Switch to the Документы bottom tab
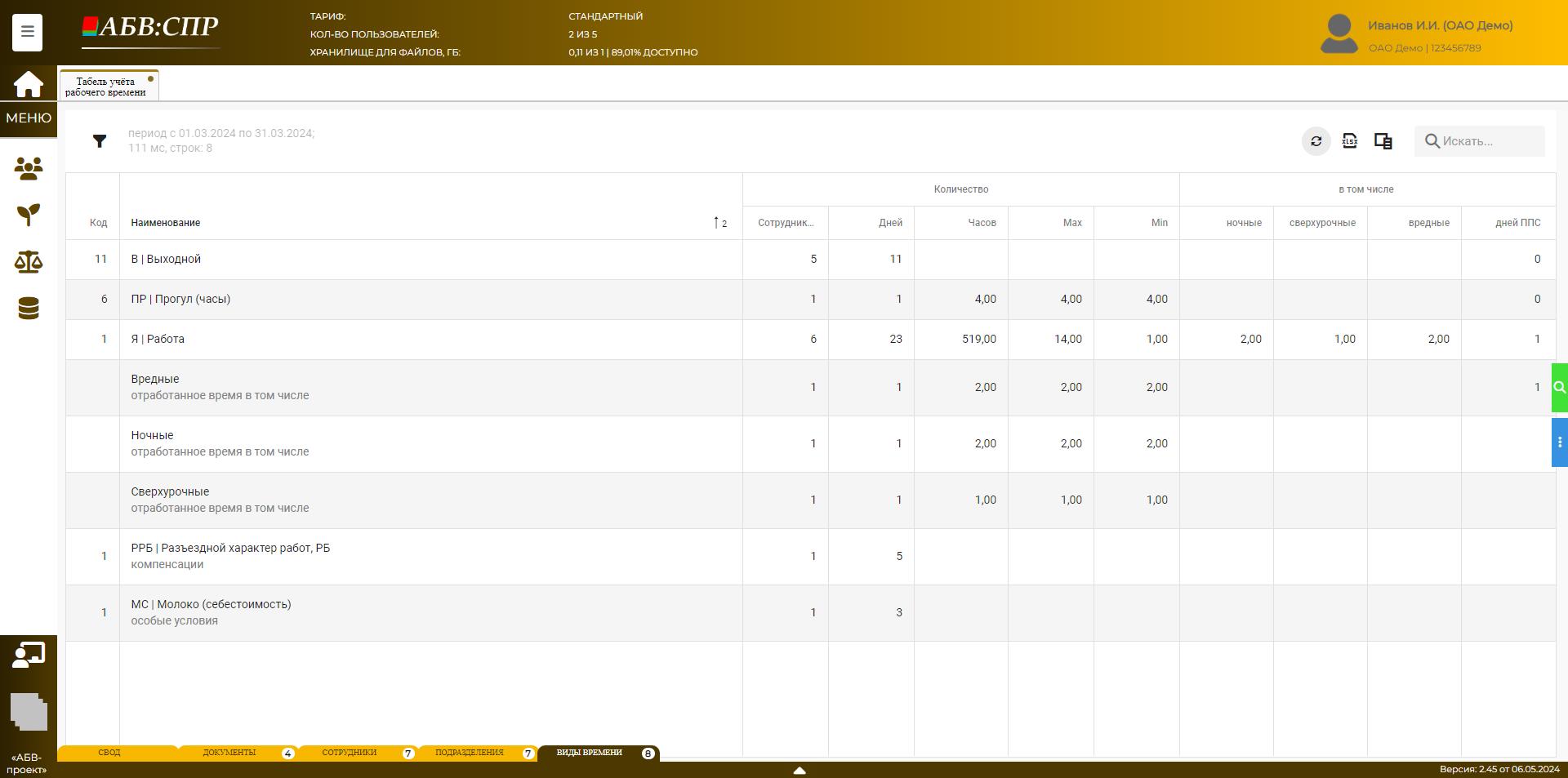1568x778 pixels. [229, 753]
